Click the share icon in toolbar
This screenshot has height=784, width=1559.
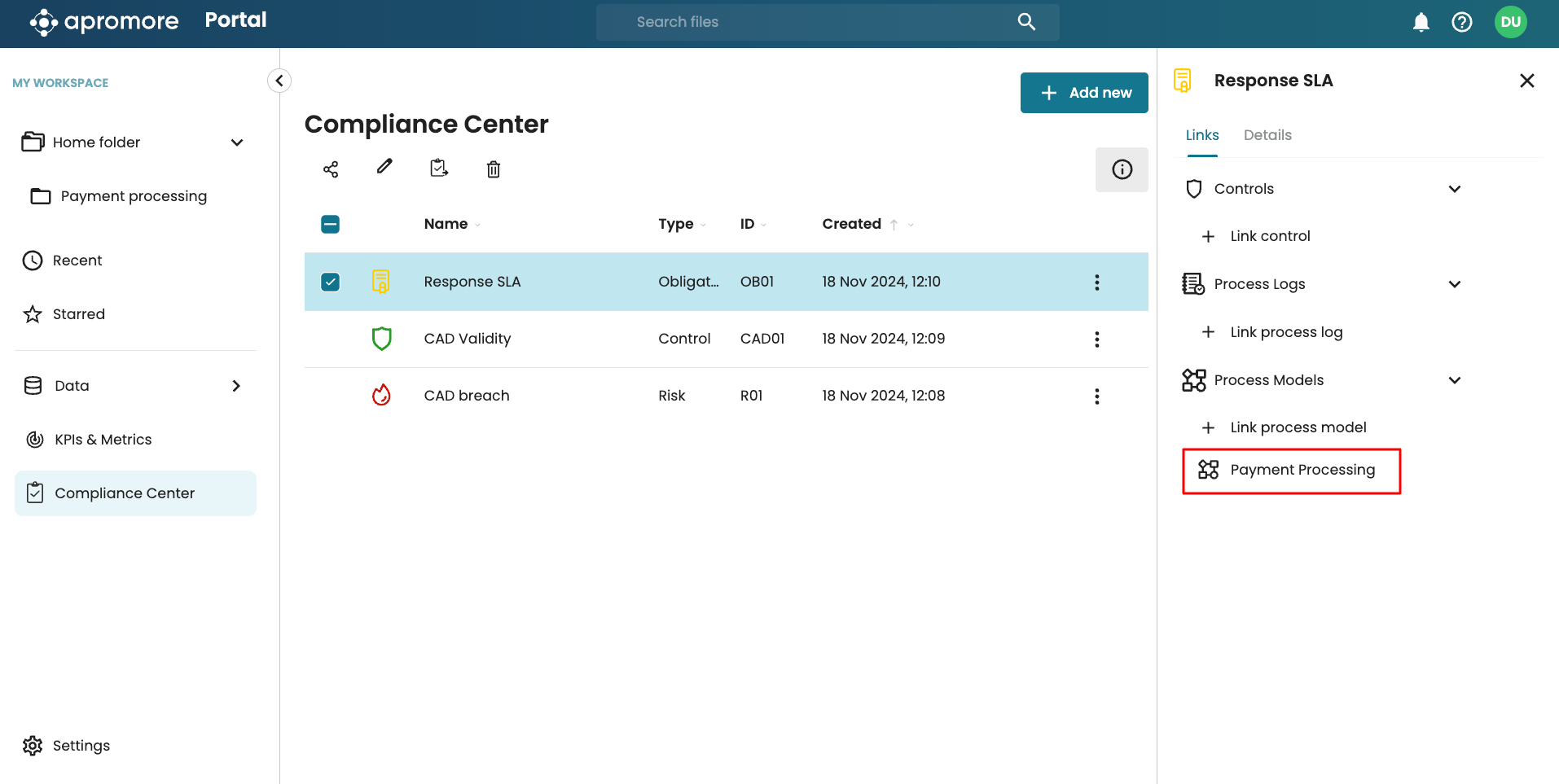pyautogui.click(x=331, y=169)
